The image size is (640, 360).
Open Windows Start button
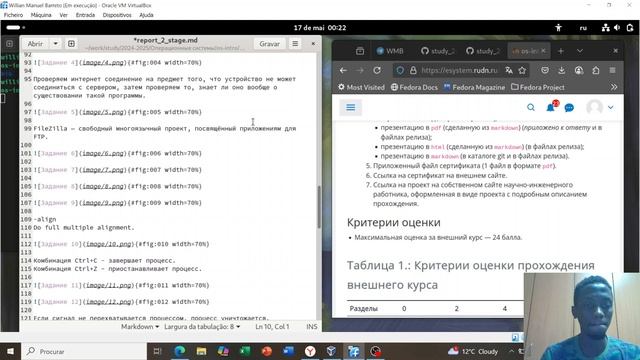tap(10, 351)
